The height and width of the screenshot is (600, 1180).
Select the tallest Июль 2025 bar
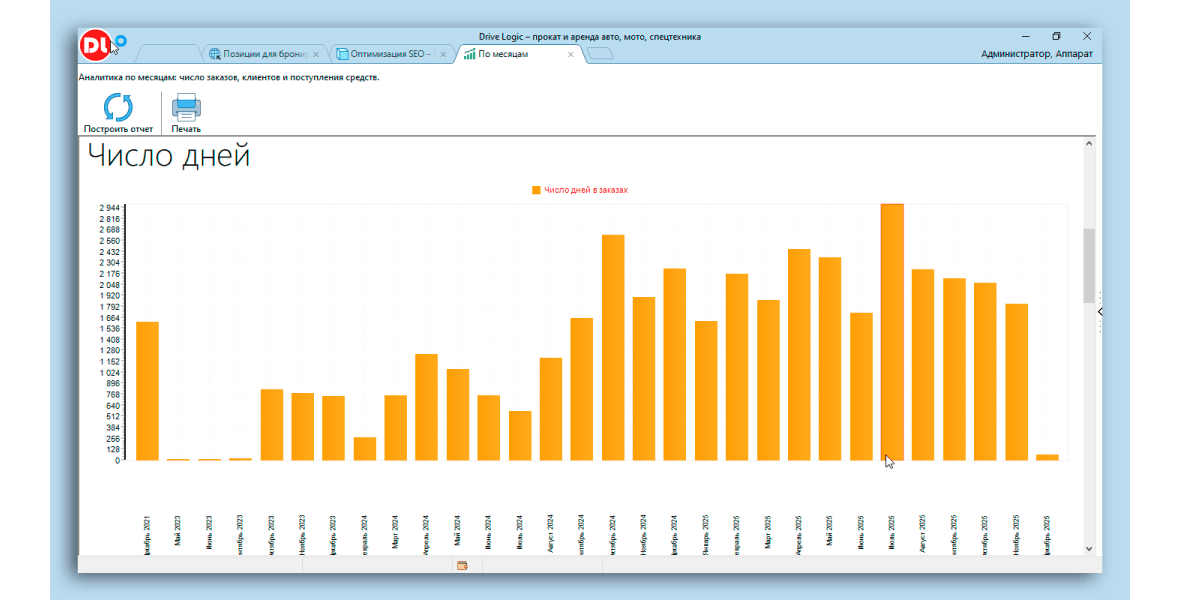pos(892,331)
